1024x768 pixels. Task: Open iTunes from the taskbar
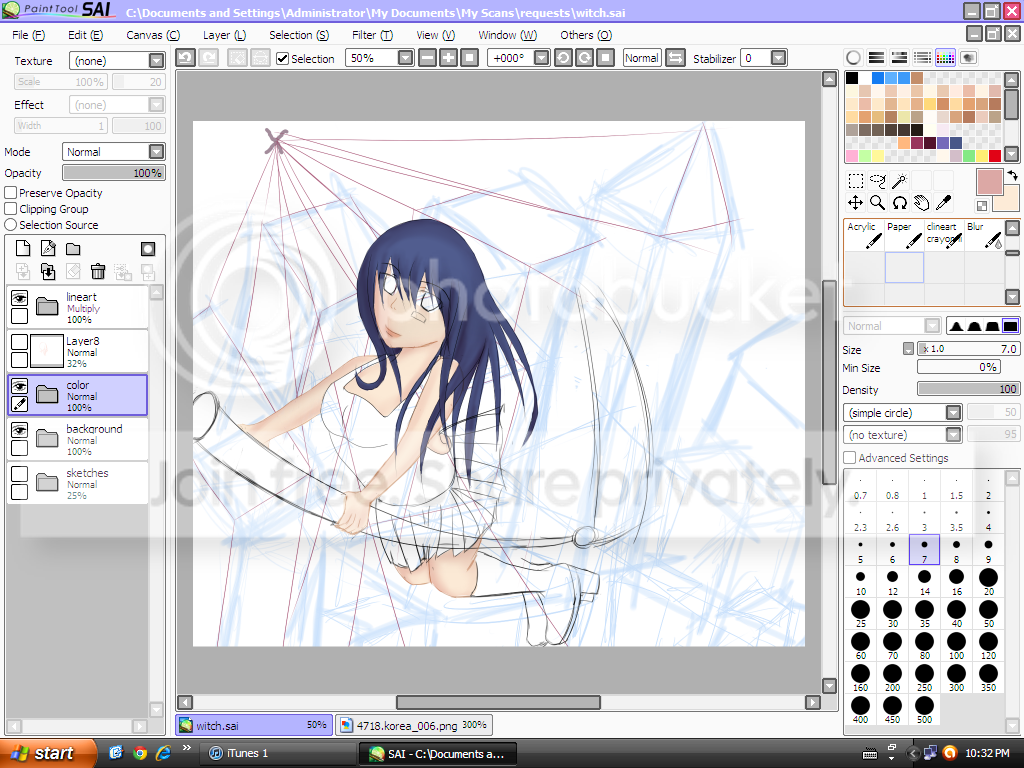(x=276, y=753)
